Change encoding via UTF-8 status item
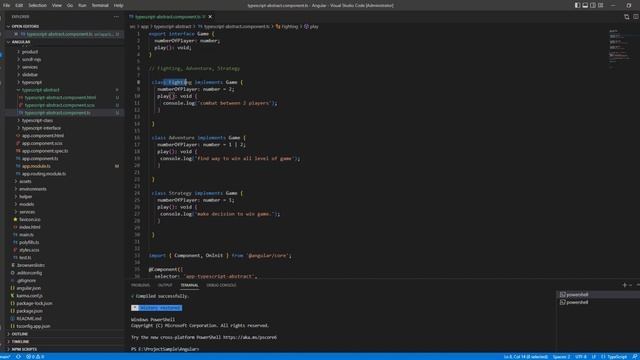 tap(580, 357)
